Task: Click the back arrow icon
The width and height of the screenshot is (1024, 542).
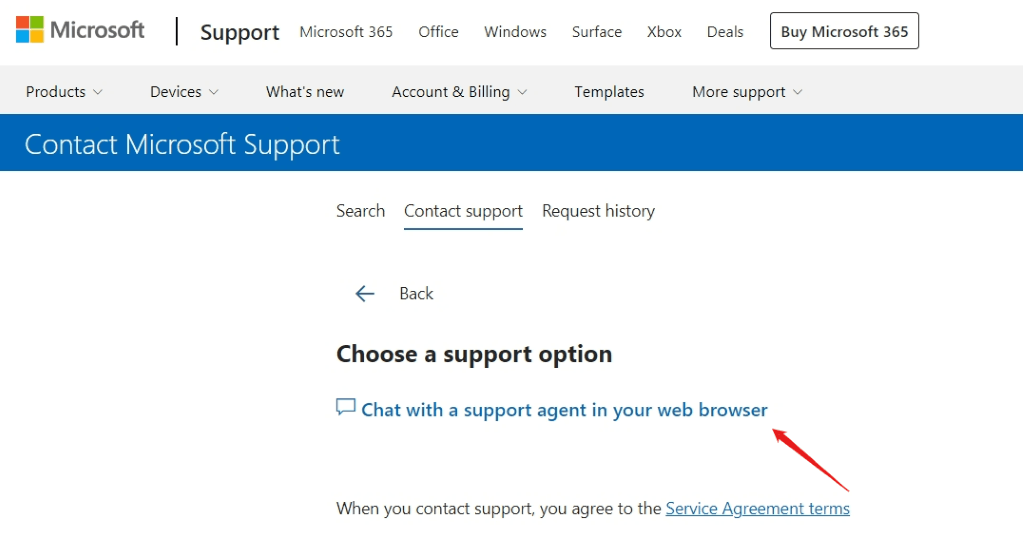Action: pos(365,293)
